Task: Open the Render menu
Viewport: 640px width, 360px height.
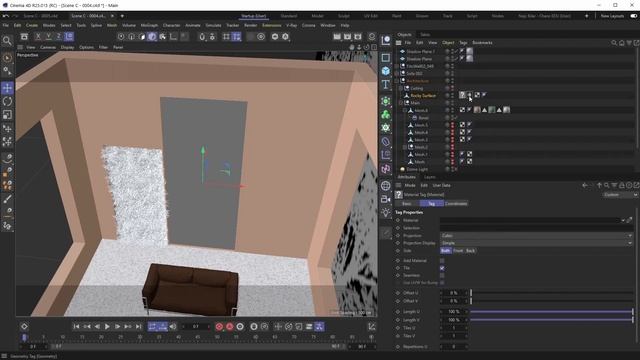Action: coord(250,25)
